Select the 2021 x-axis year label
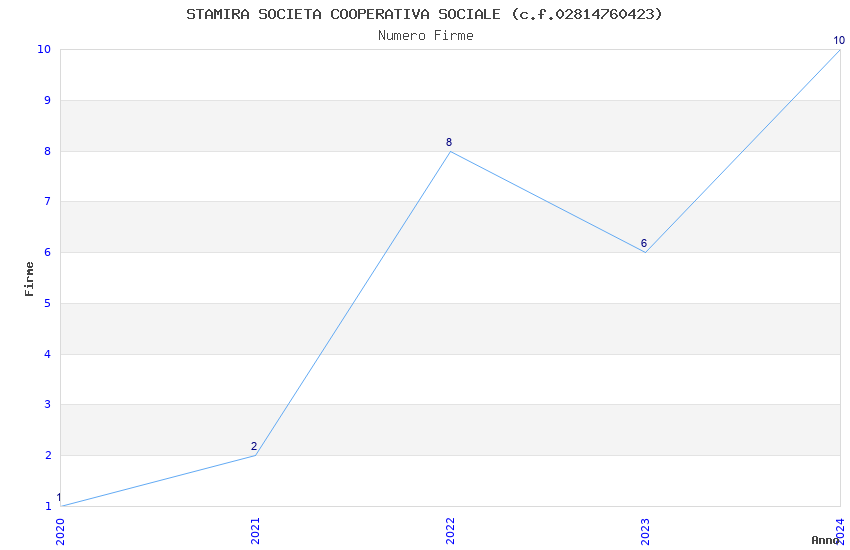 pyautogui.click(x=255, y=531)
